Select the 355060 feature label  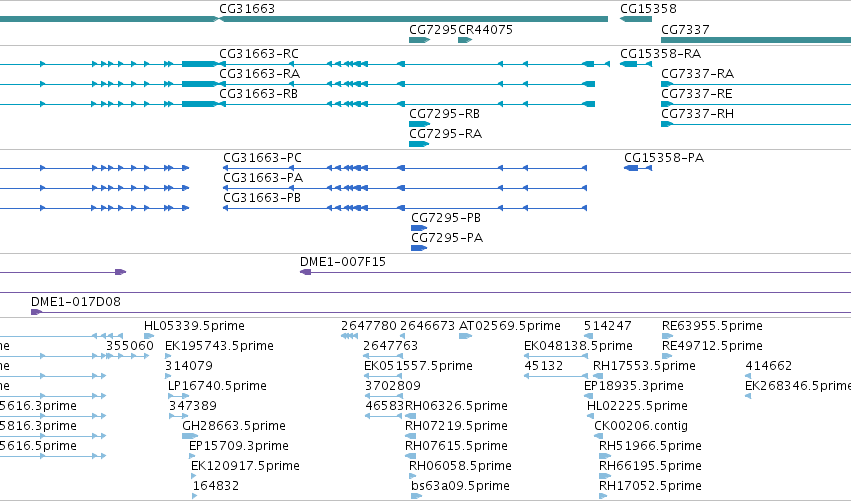click(x=130, y=346)
